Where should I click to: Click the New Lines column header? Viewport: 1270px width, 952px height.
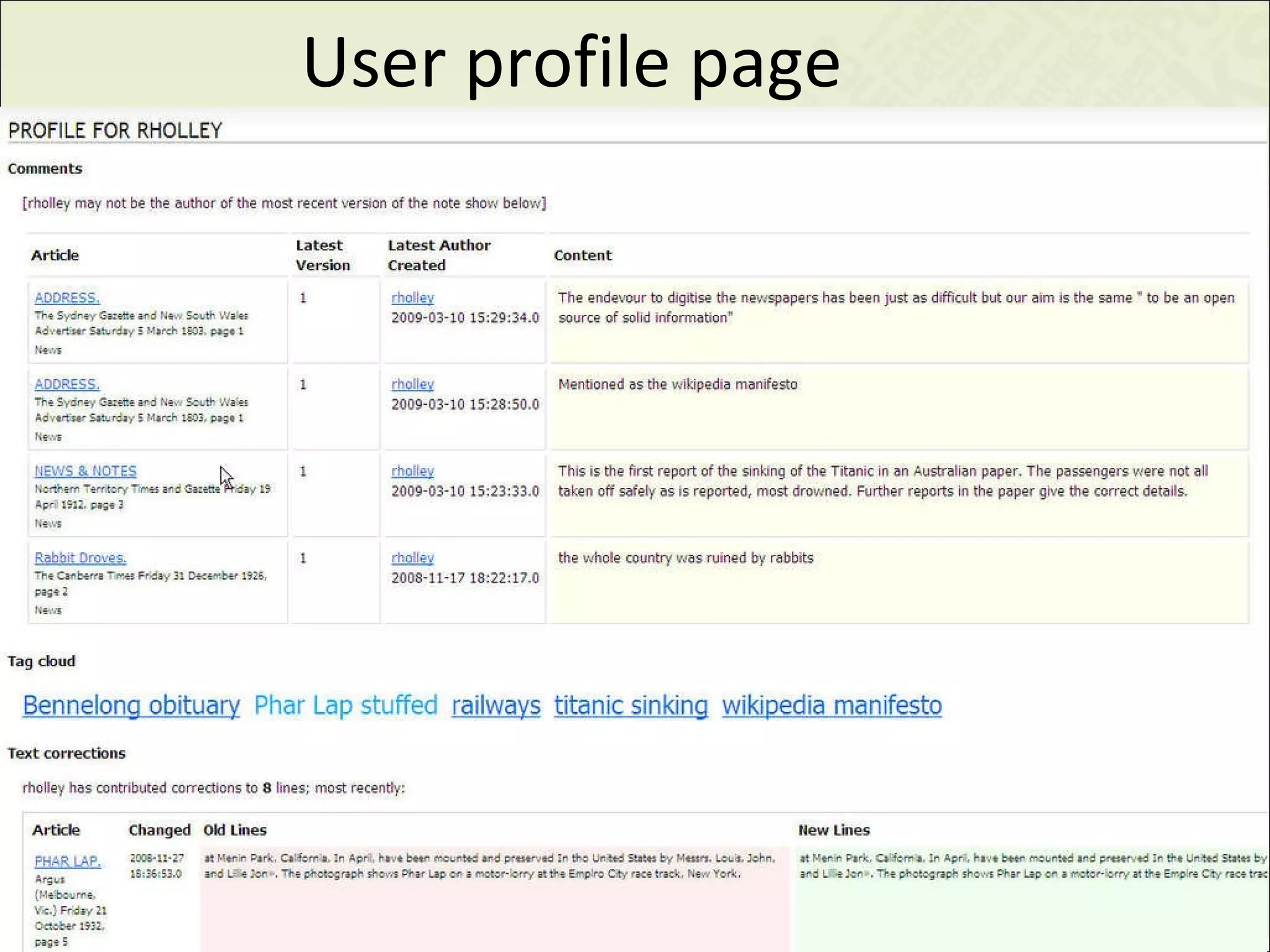834,831
